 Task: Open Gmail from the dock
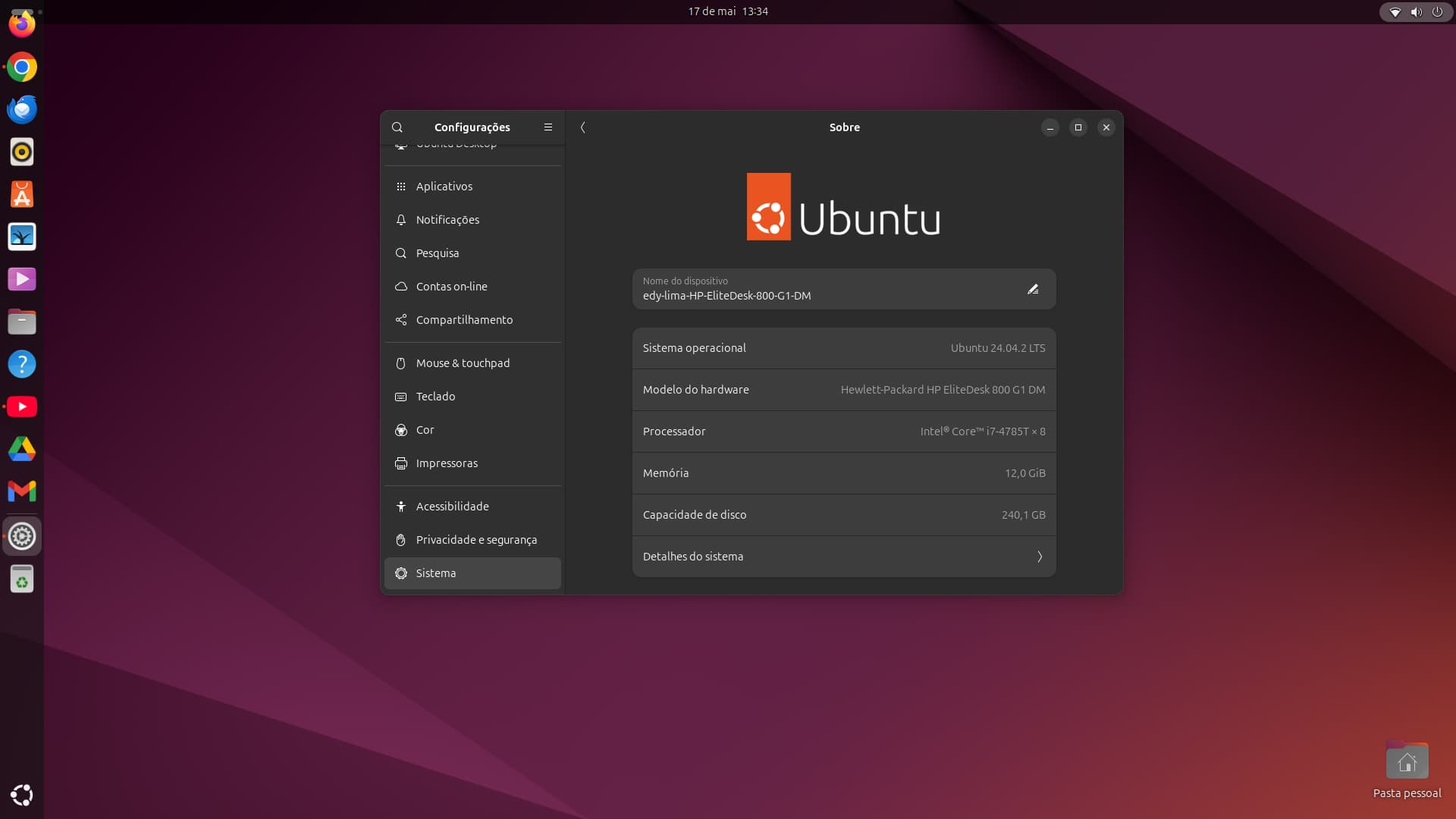point(22,492)
